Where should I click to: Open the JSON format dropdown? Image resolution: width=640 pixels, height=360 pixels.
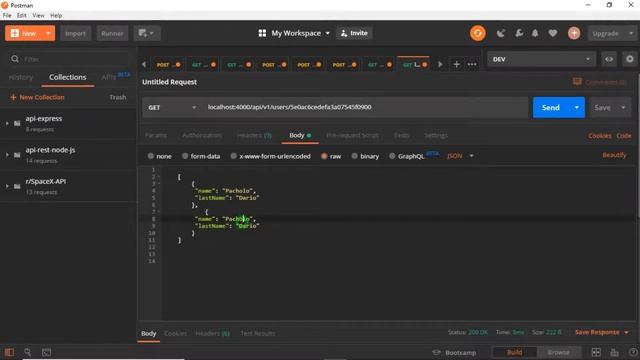point(460,156)
